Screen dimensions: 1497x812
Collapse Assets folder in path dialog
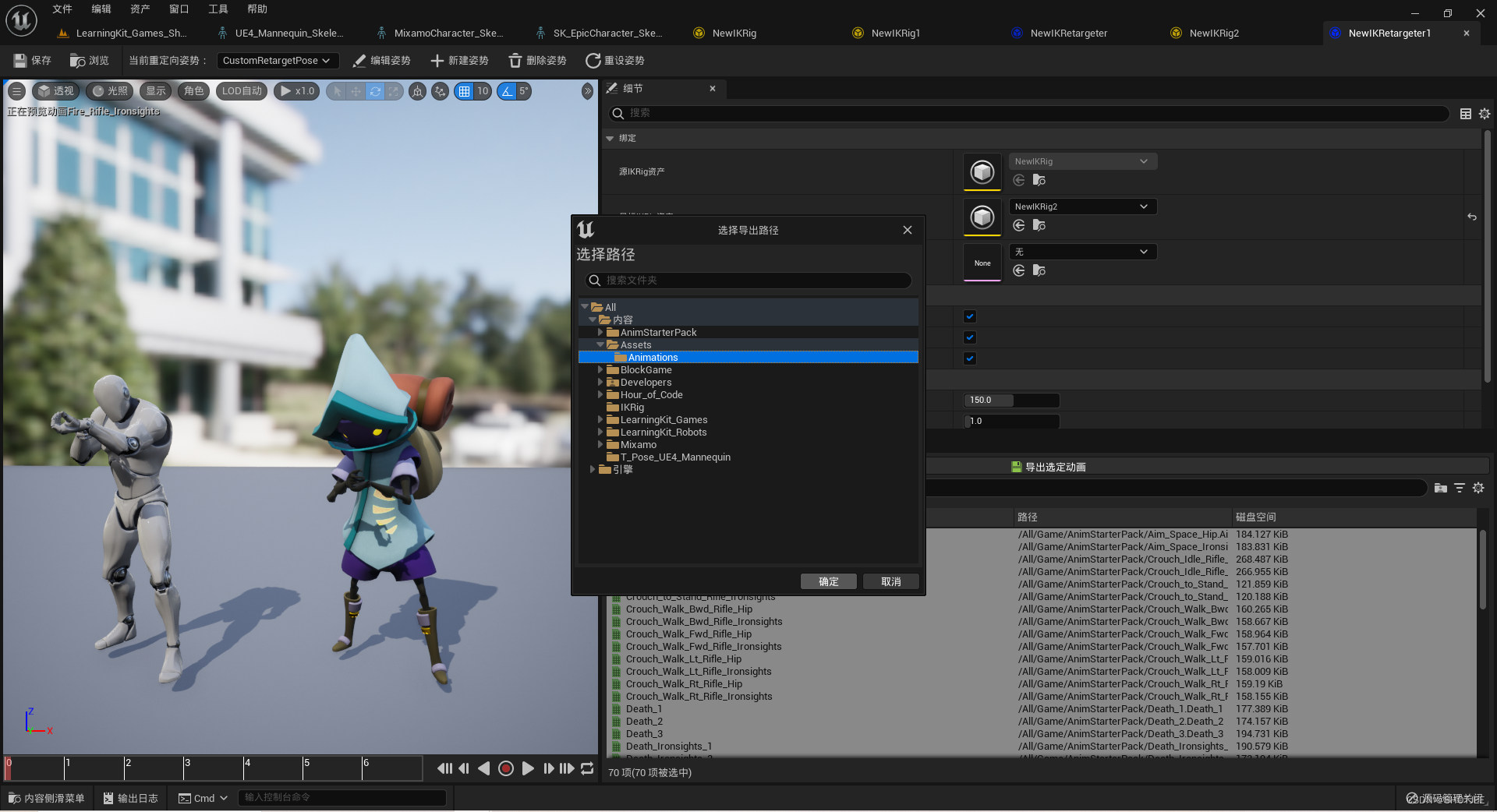point(600,344)
